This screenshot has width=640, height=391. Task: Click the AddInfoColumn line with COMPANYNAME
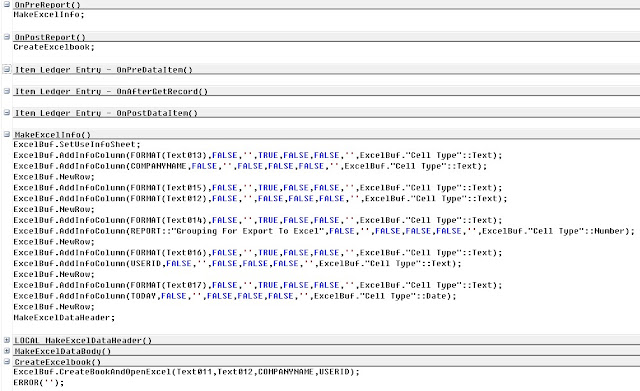point(250,166)
